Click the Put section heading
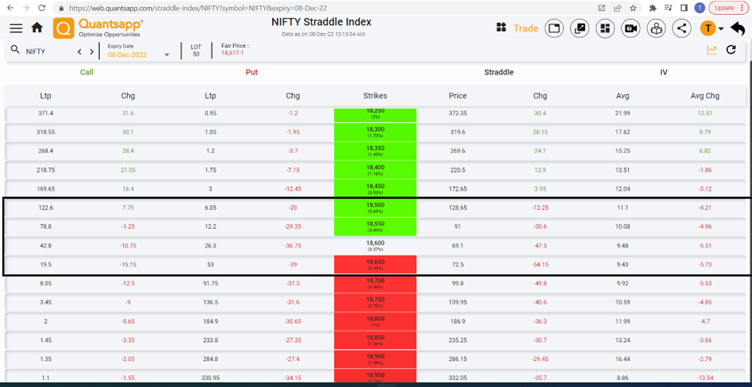 coord(252,72)
